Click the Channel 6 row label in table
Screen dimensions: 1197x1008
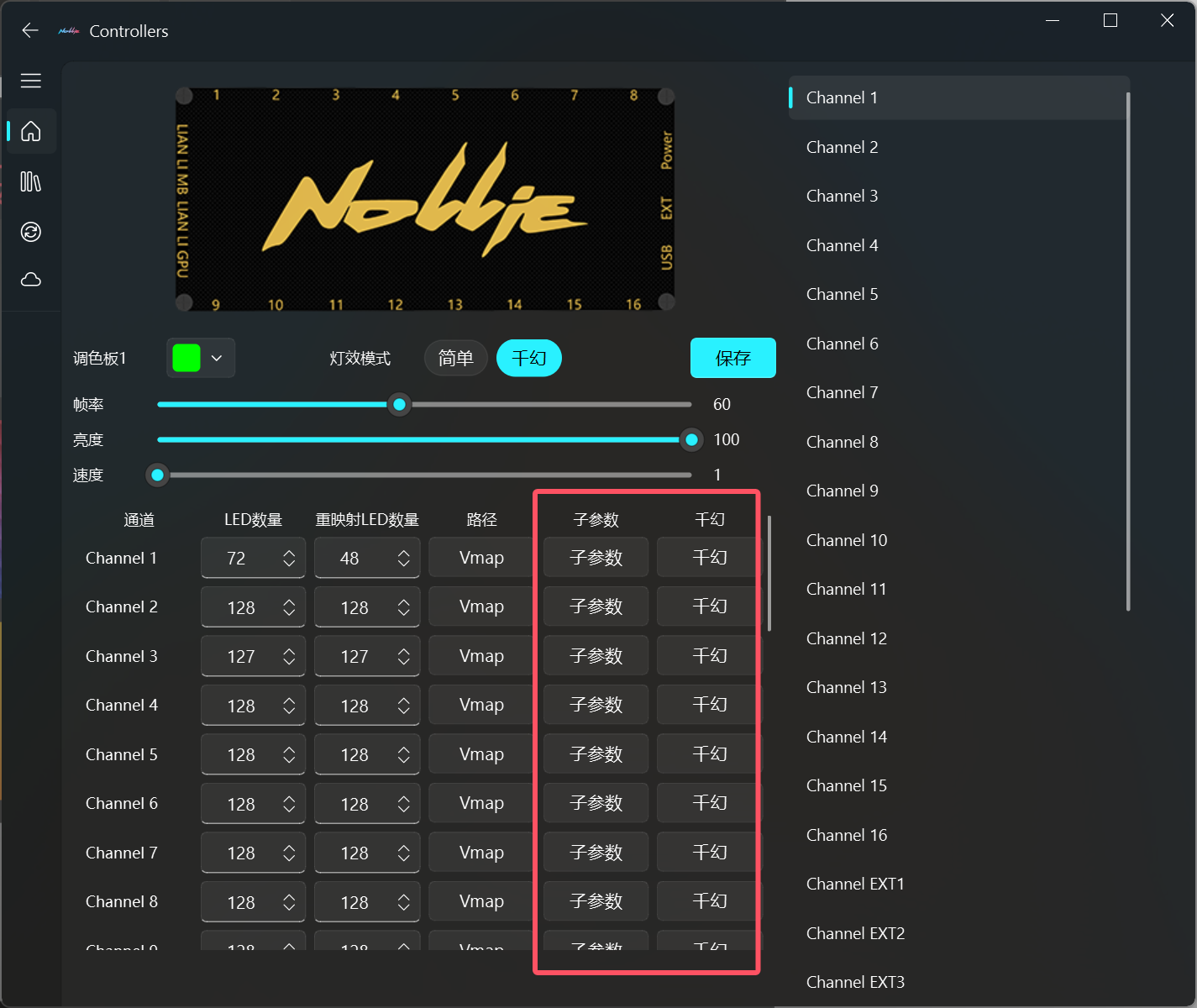click(122, 804)
